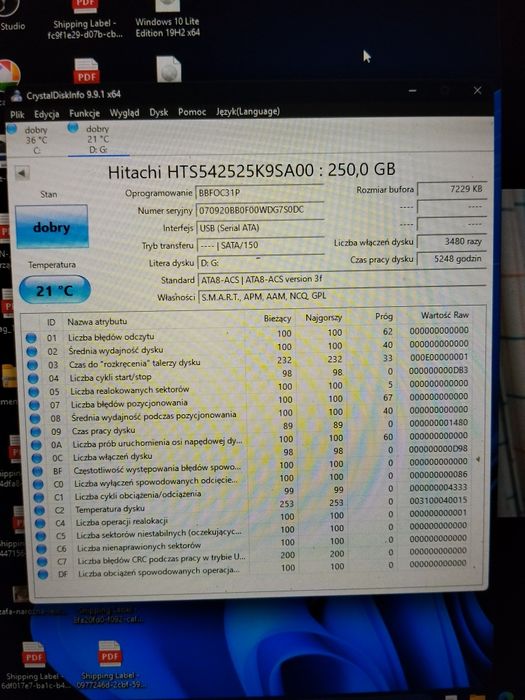The height and width of the screenshot is (700, 525).
Task: Open the Pomoc menu
Action: tap(192, 112)
